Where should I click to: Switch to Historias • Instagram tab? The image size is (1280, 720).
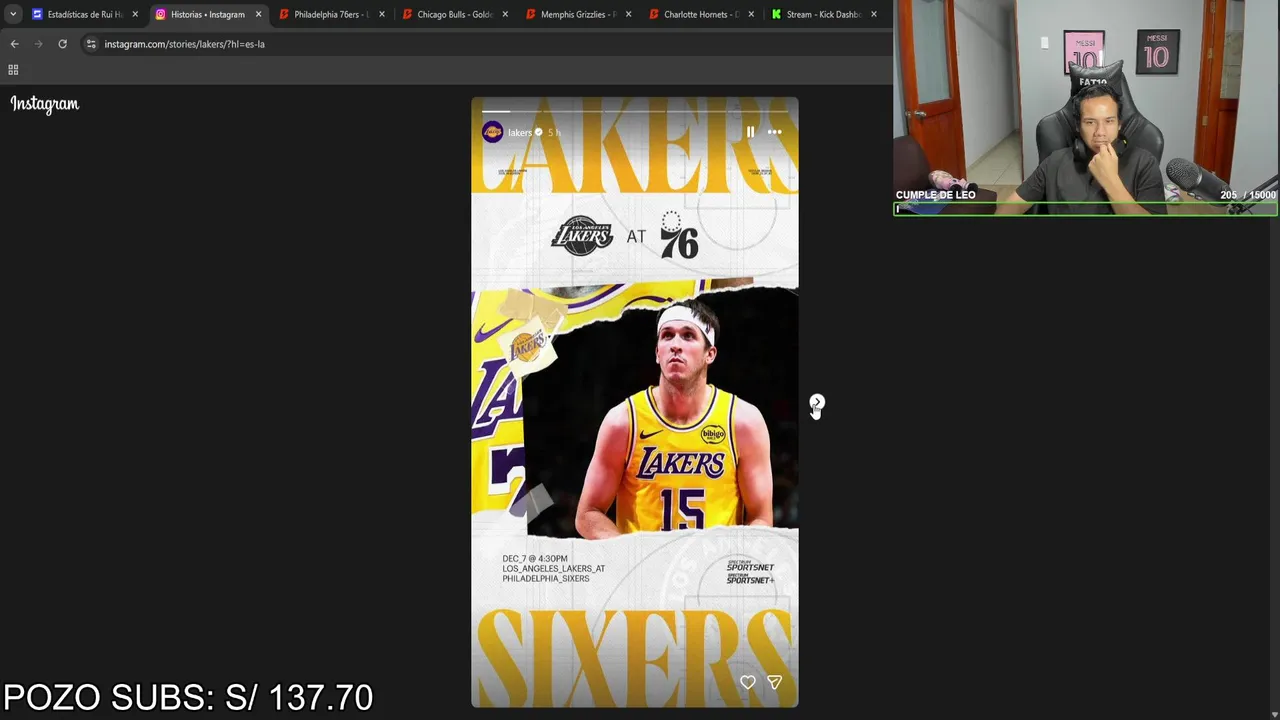click(x=207, y=14)
